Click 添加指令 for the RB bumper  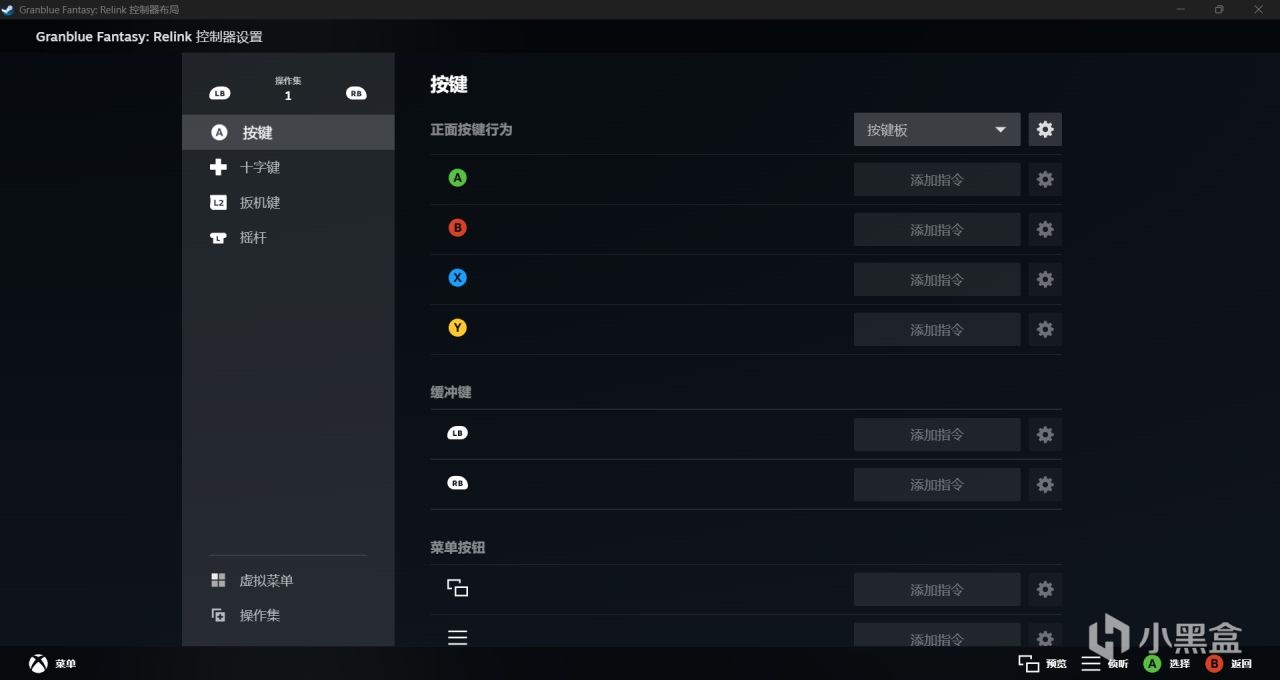[x=936, y=485]
